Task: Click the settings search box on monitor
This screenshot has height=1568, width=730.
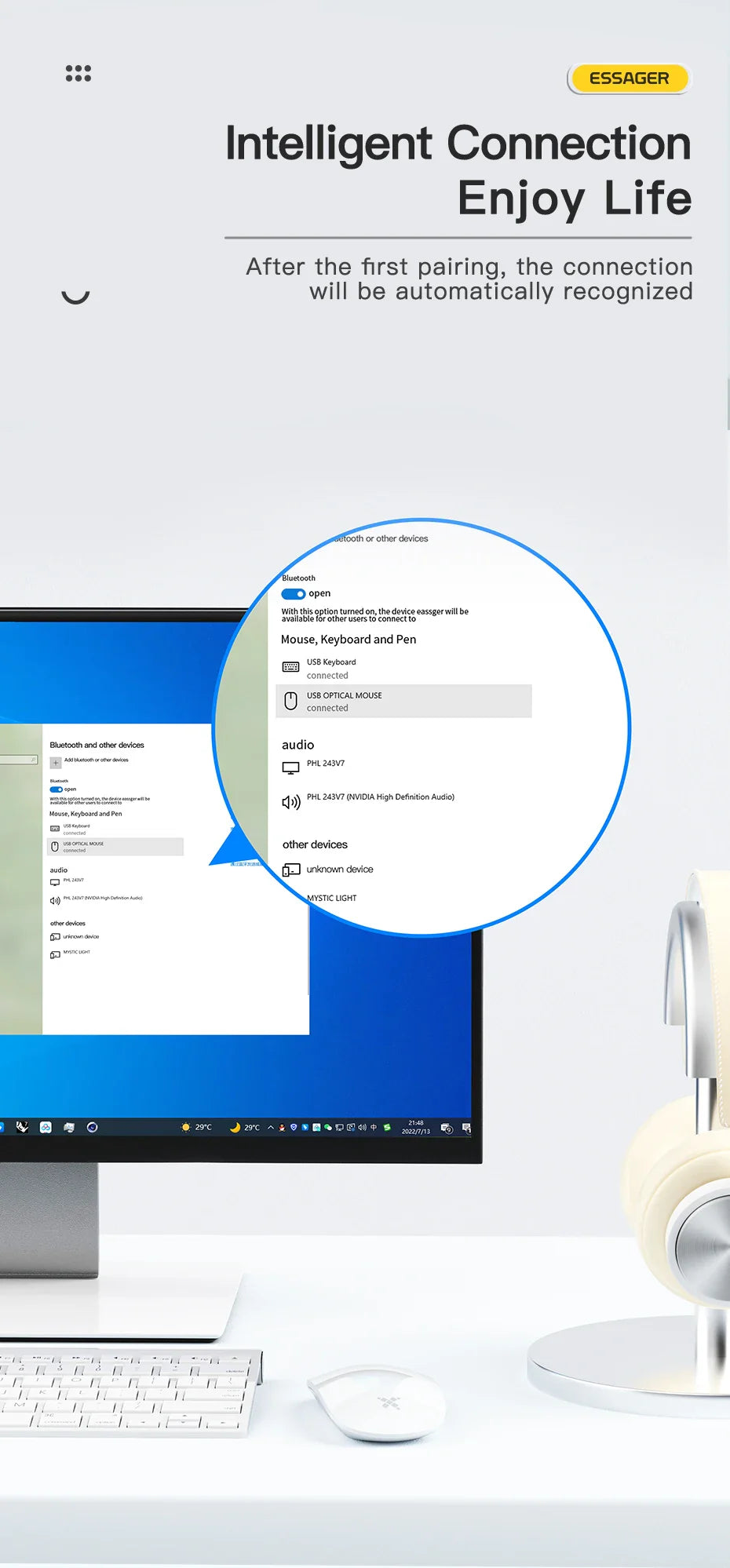Action: point(19,760)
